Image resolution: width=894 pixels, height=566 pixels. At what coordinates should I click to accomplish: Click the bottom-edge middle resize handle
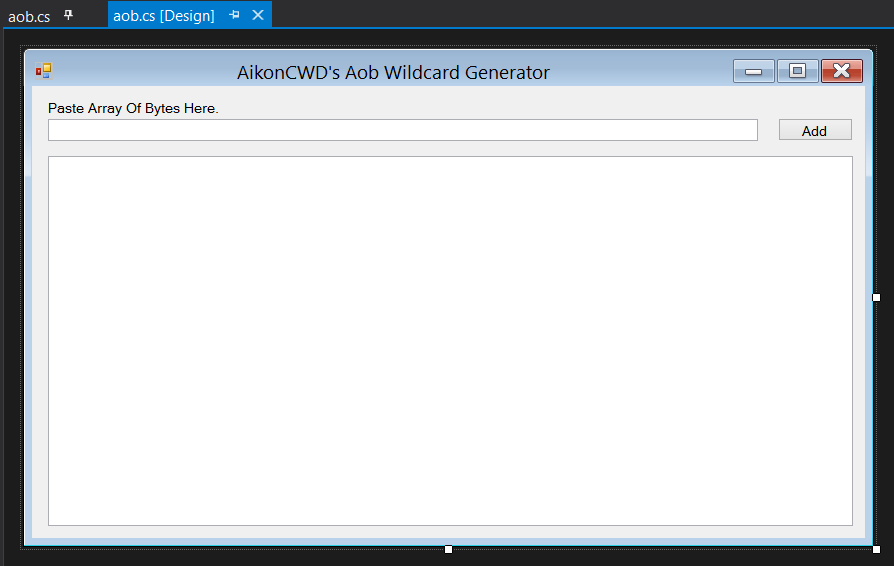448,549
